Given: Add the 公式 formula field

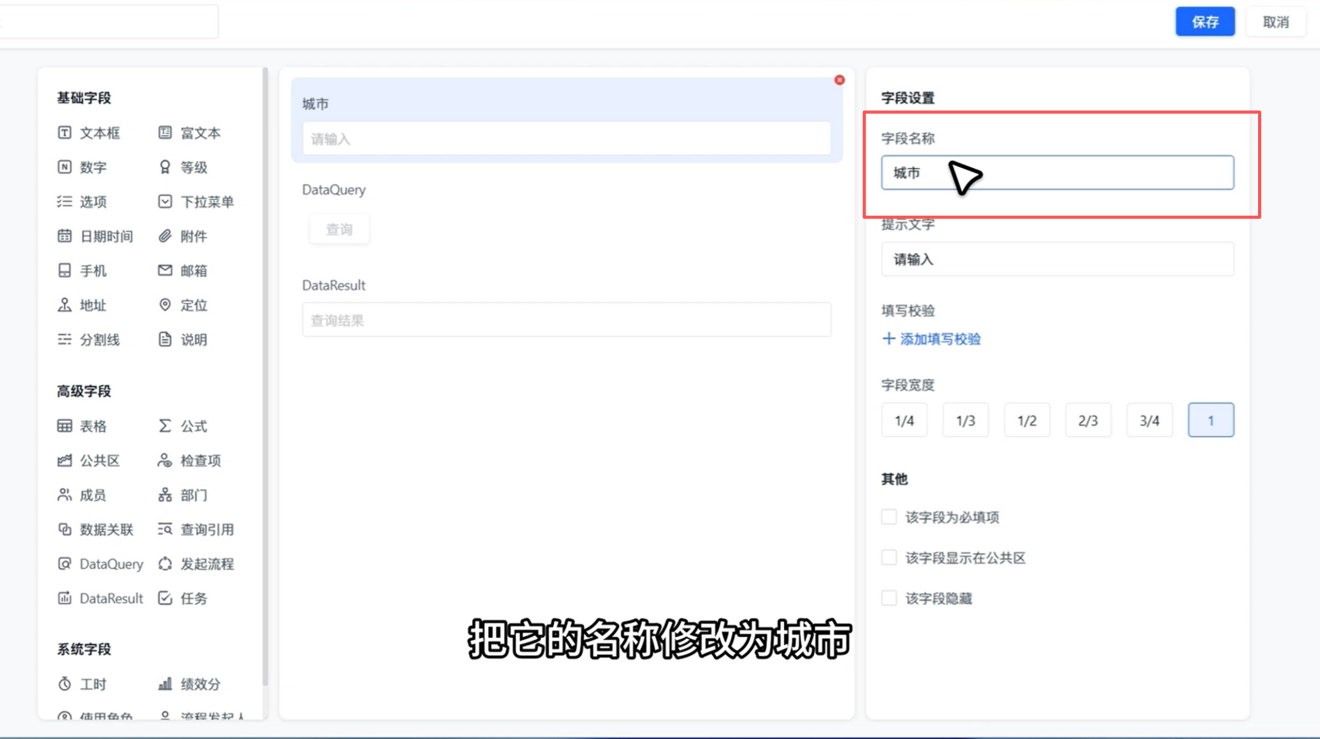Looking at the screenshot, I should click(183, 426).
